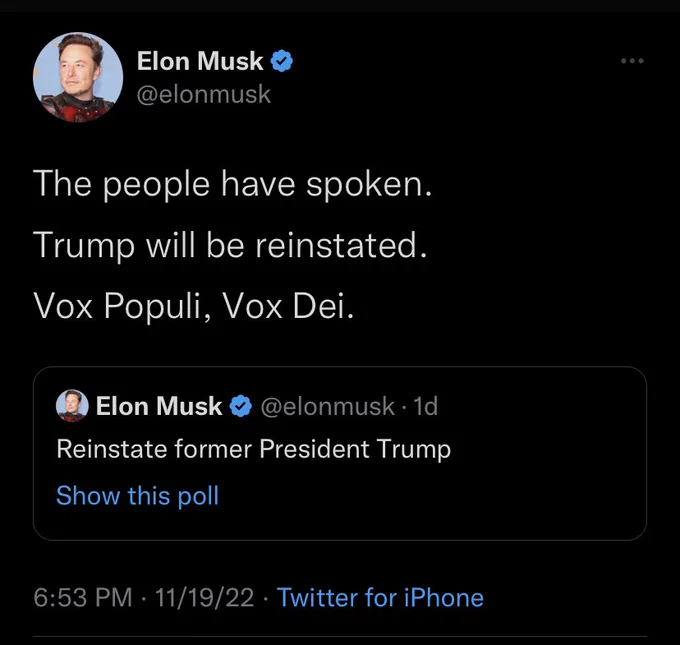This screenshot has height=645, width=680.
Task: Select the Elon Musk name in the quoted tweet
Action: click(x=159, y=406)
